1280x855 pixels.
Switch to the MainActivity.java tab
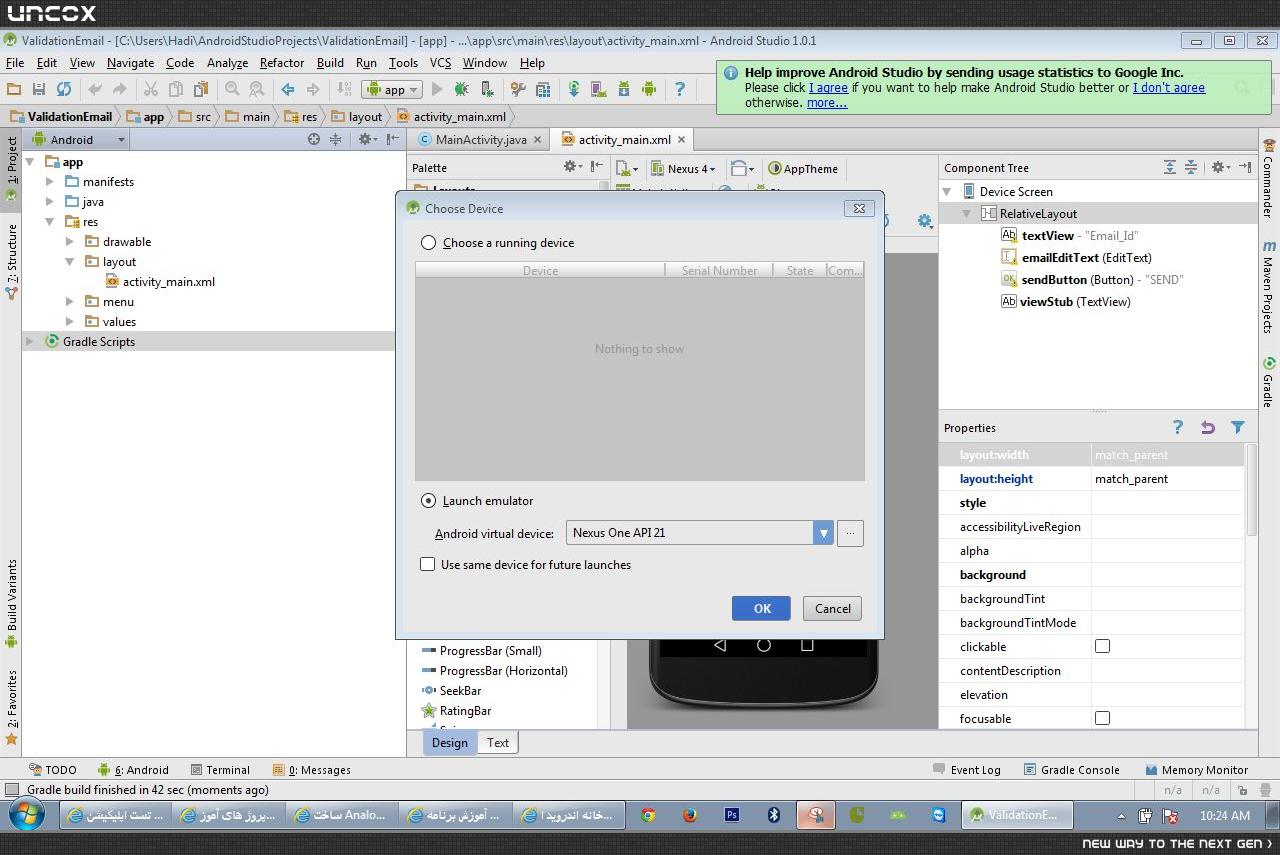(x=480, y=139)
